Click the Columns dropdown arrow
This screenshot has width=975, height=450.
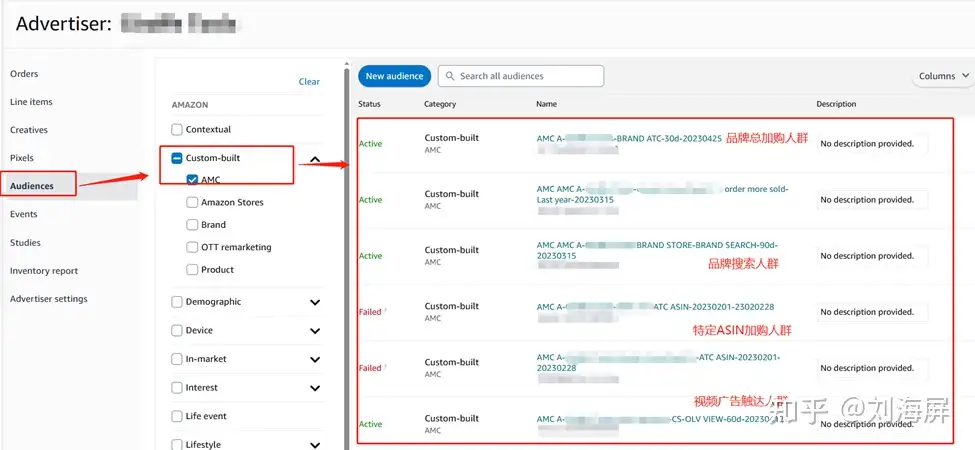tap(965, 76)
